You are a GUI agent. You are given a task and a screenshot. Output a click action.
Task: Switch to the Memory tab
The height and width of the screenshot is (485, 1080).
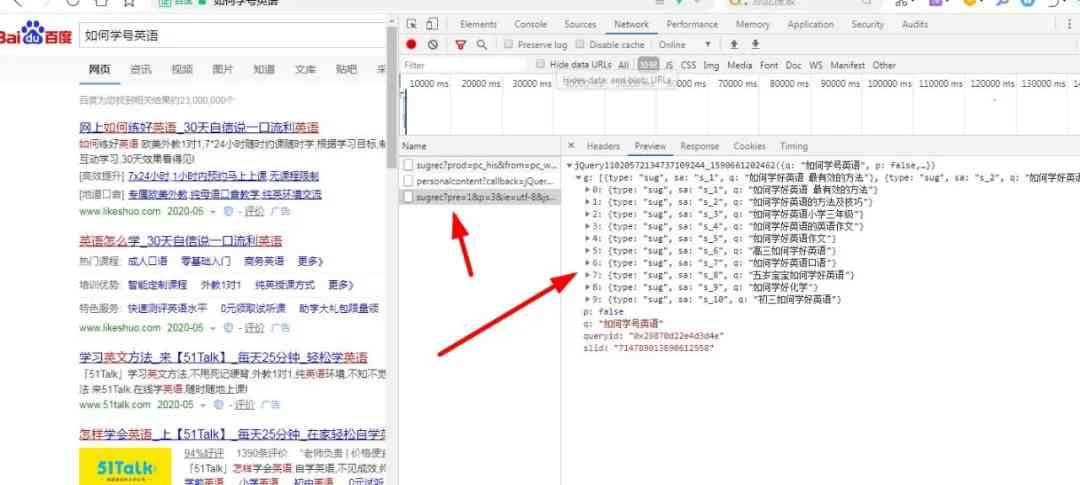[x=752, y=24]
